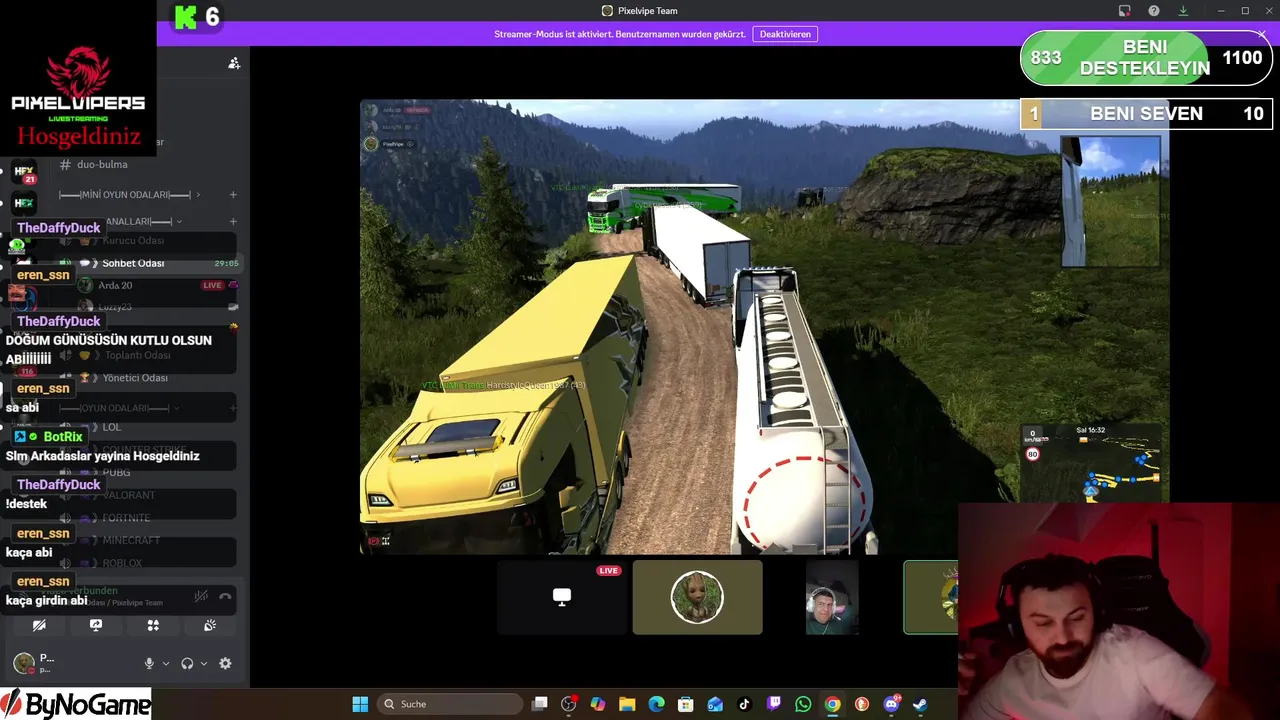
Task: Open TikTok from the taskbar
Action: point(744,704)
